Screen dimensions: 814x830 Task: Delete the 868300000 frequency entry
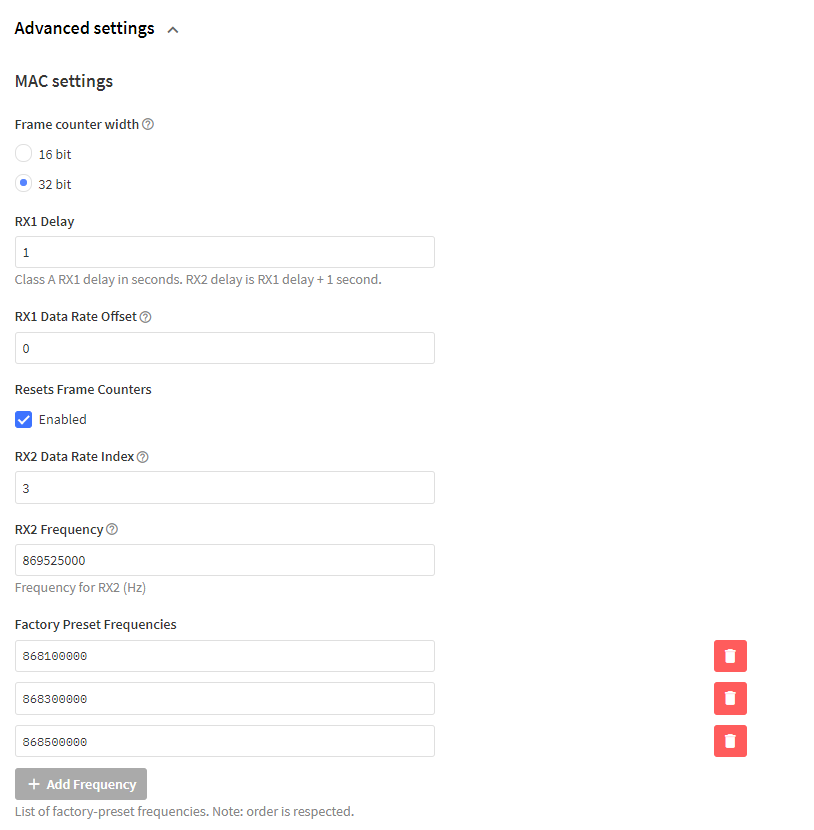click(730, 699)
